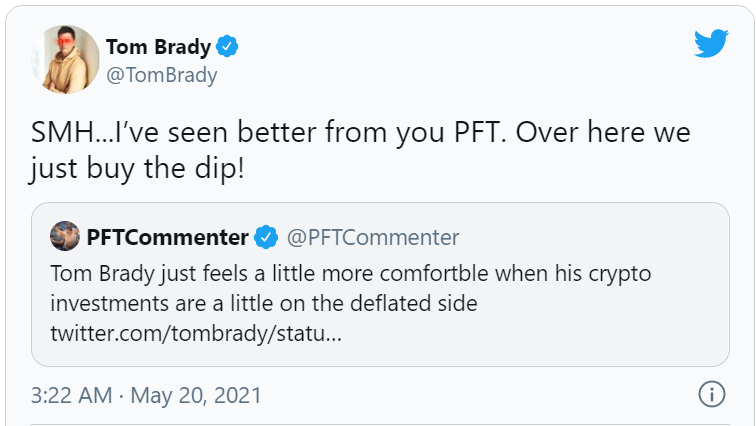Viewport: 756px width, 426px height.
Task: Click the word 'PFT' in Brady's tweet
Action: pos(477,132)
